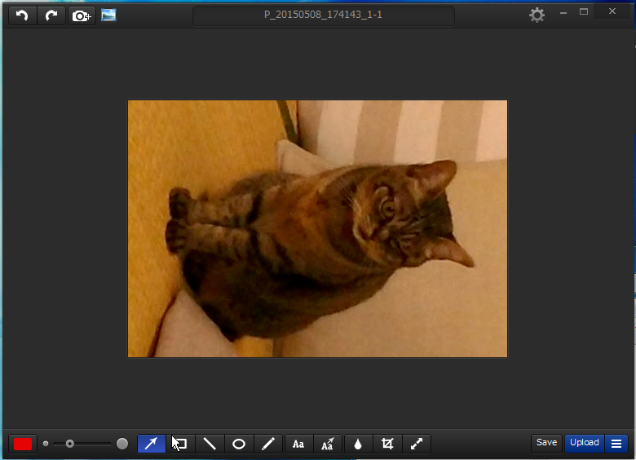The height and width of the screenshot is (460, 636).
Task: Take a new screenshot with camera icon
Action: (x=81, y=16)
